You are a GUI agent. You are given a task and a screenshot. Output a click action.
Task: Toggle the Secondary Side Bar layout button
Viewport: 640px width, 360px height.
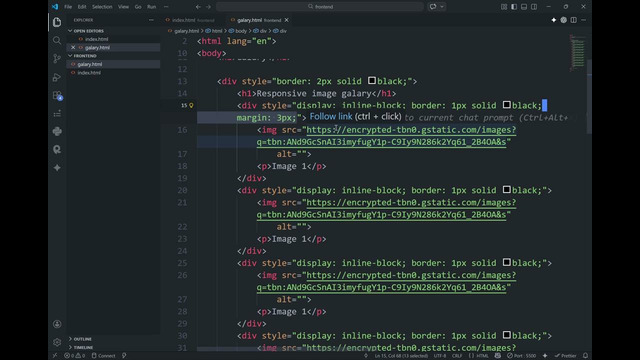pyautogui.click(x=534, y=7)
